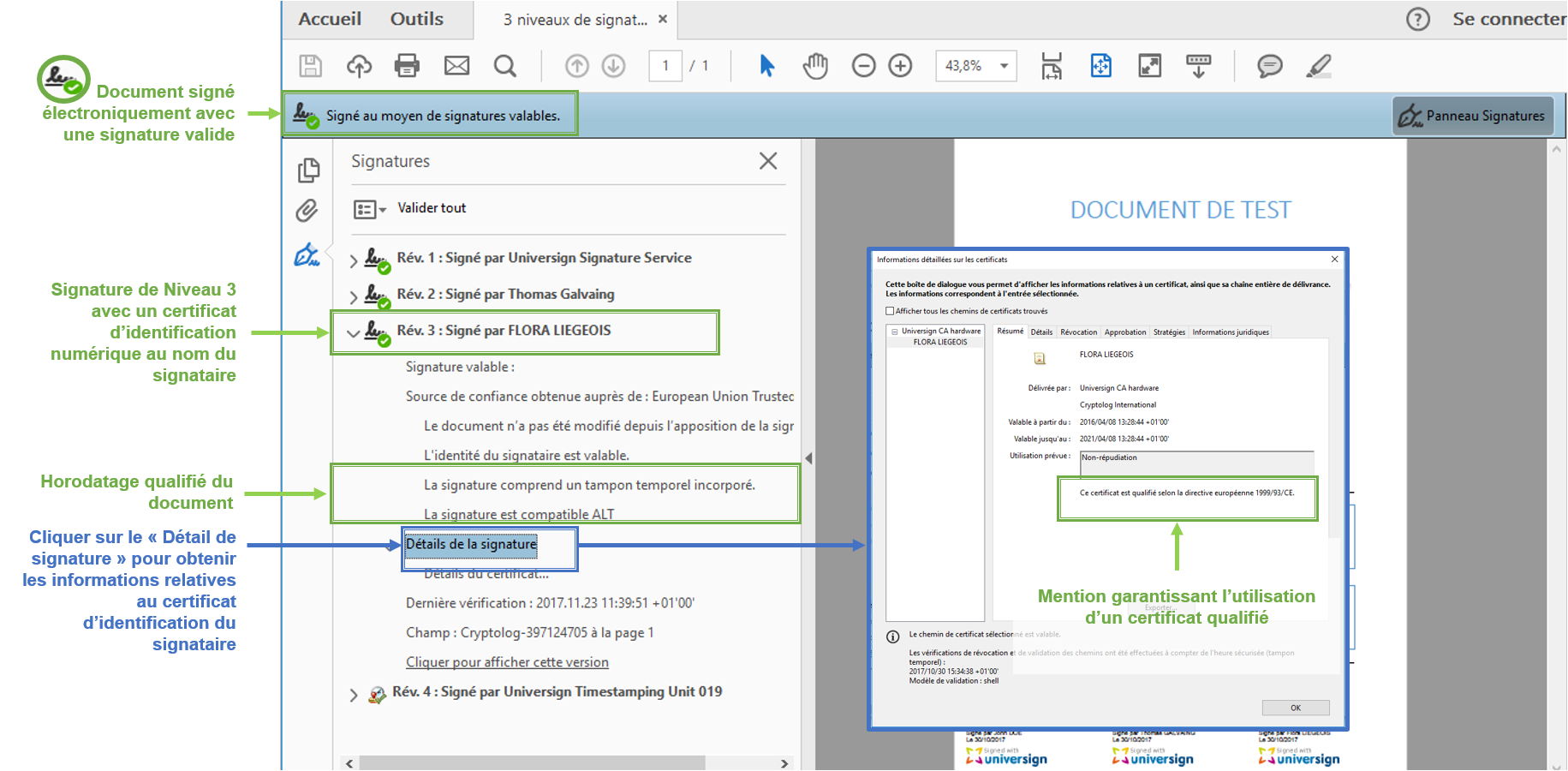Go to previous page up arrow
This screenshot has width=1568, height=771.
pyautogui.click(x=577, y=66)
